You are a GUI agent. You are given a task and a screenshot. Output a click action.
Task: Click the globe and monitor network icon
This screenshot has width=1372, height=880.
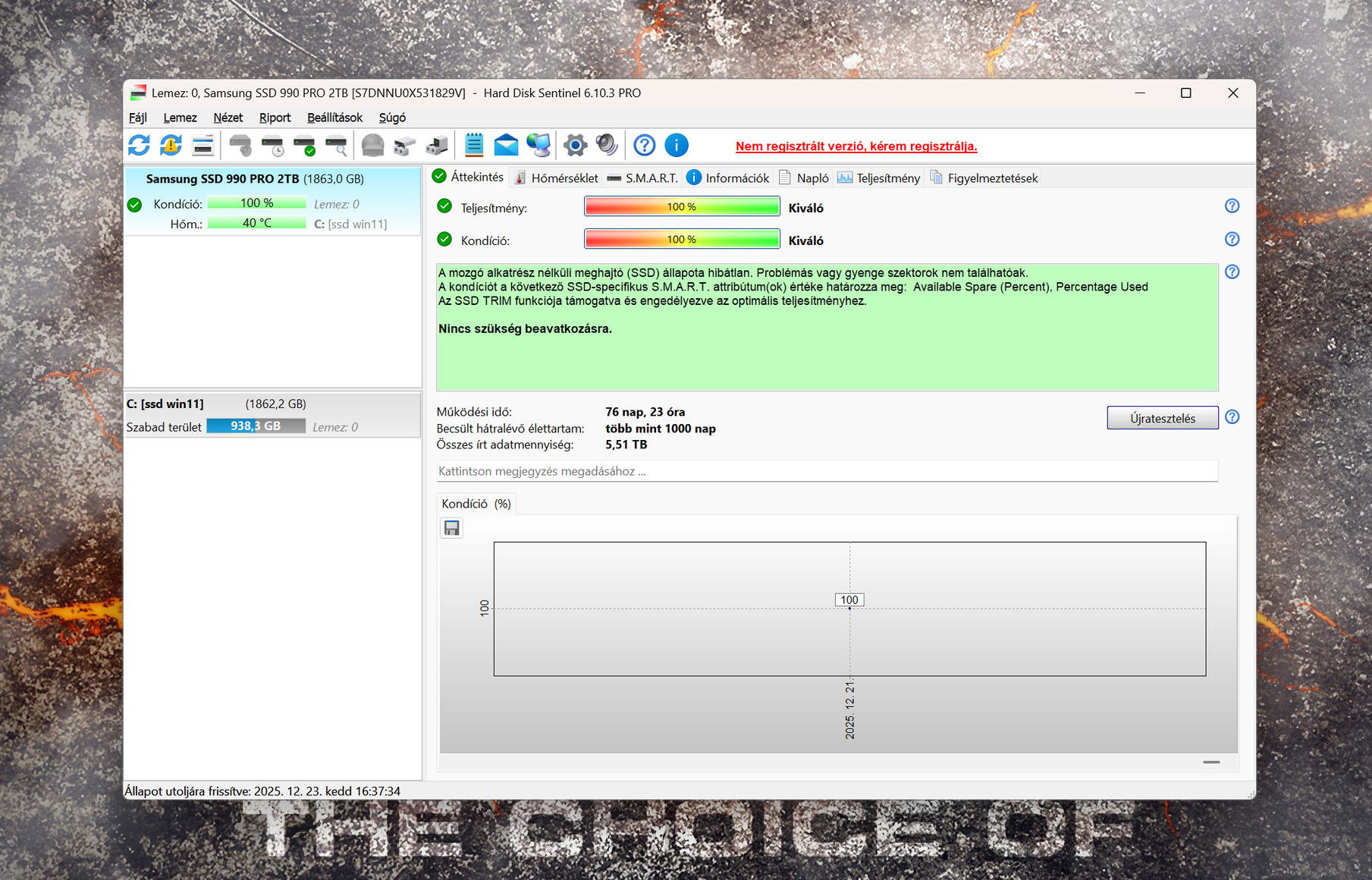point(538,145)
